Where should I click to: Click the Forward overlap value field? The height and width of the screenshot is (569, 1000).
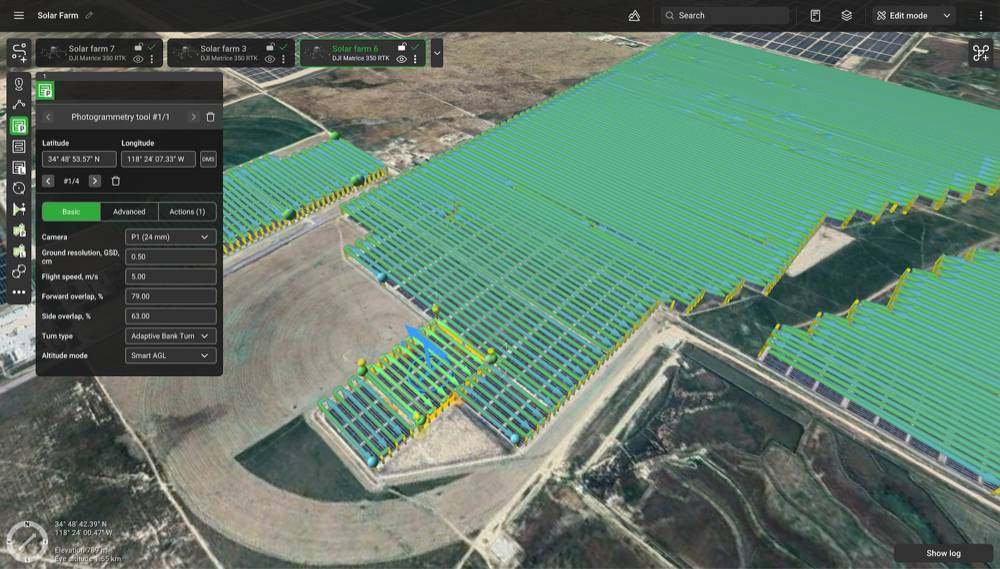[x=171, y=296]
